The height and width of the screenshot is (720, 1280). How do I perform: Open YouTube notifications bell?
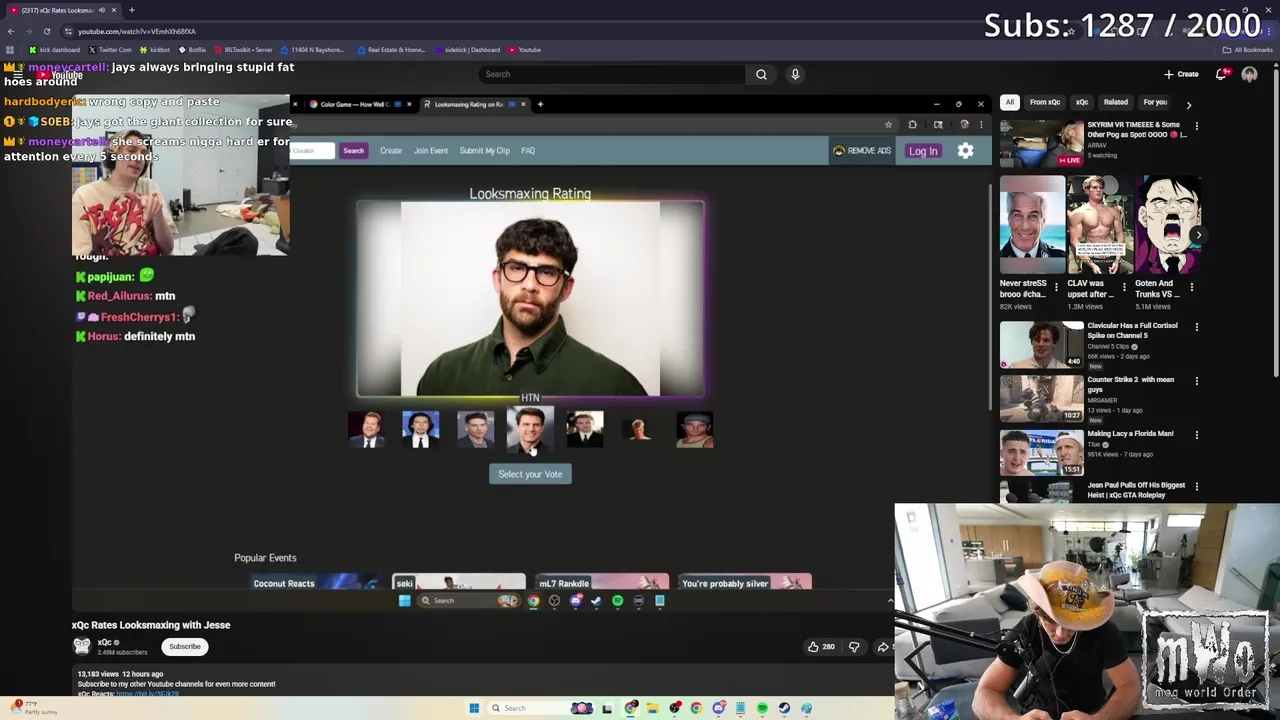1221,74
